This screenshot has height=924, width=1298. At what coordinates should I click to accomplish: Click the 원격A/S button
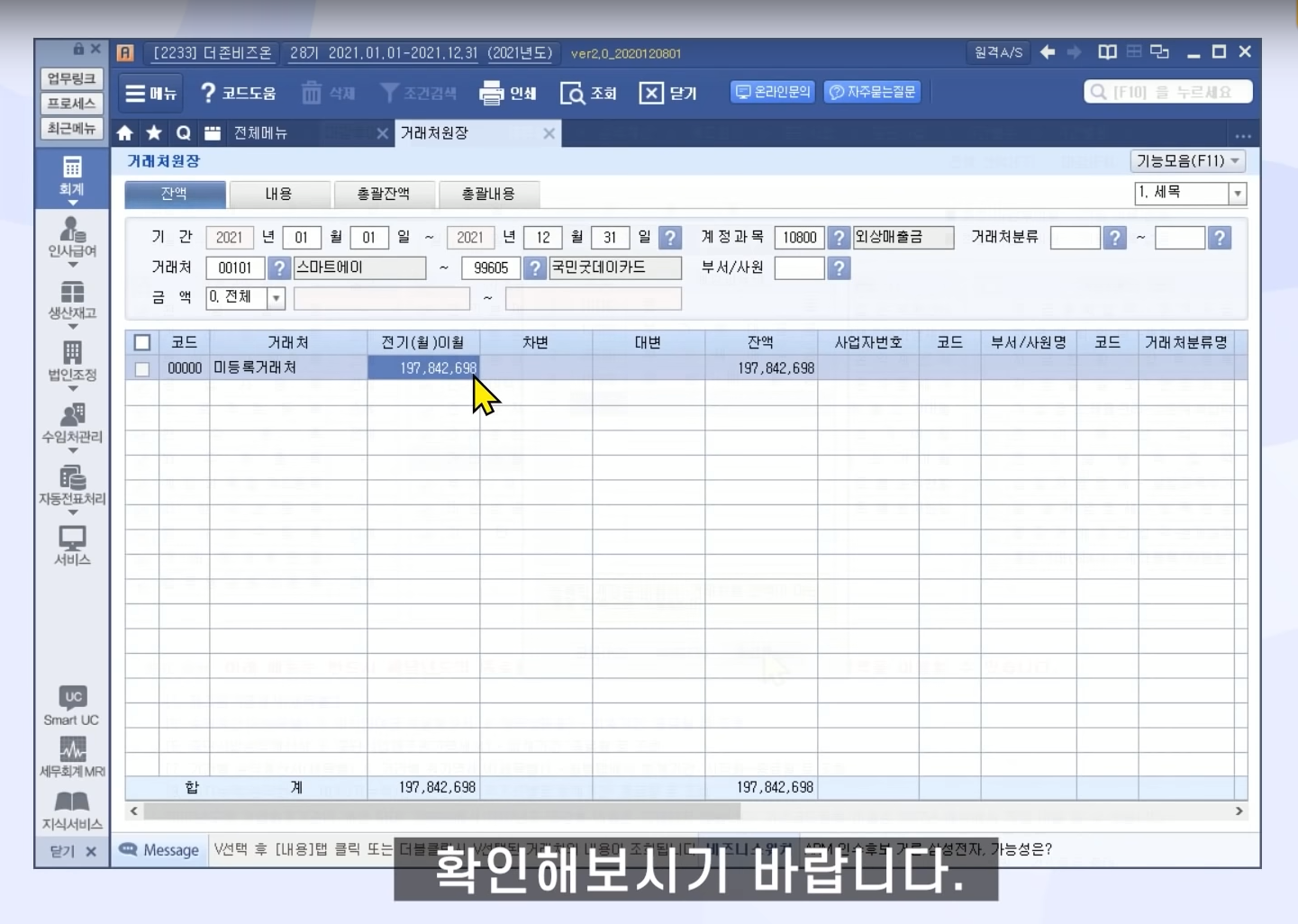point(998,52)
